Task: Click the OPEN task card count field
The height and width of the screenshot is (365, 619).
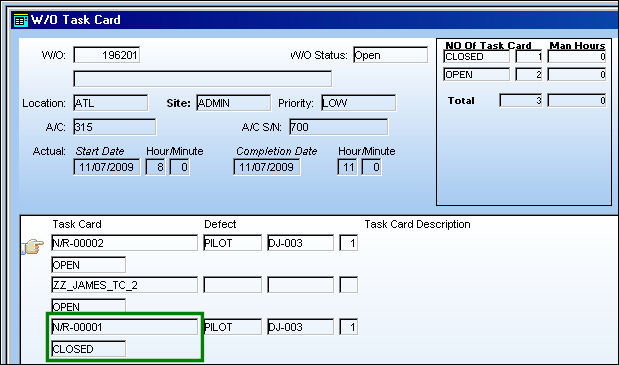Action: pos(529,75)
